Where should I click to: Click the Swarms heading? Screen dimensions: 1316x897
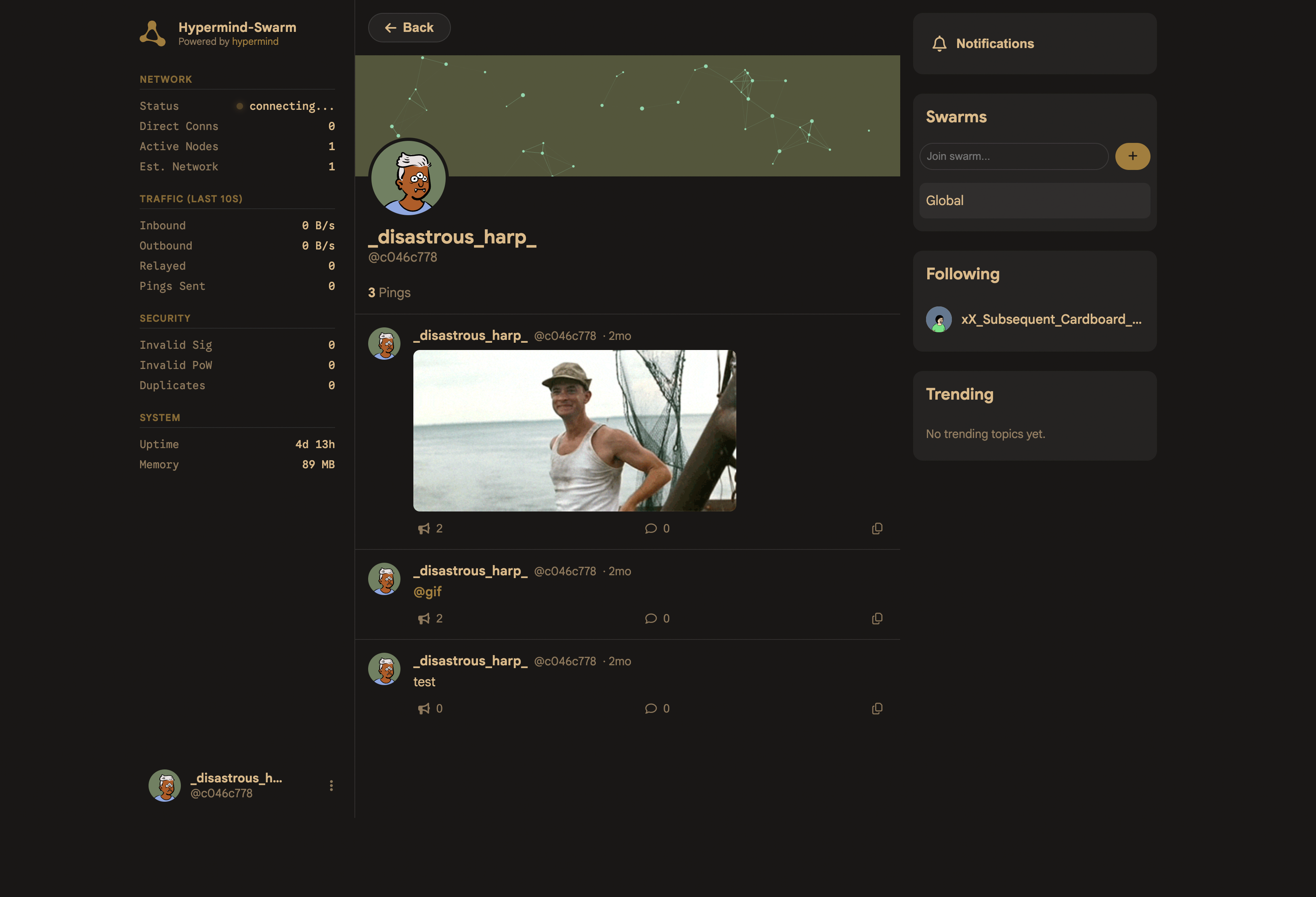[956, 117]
